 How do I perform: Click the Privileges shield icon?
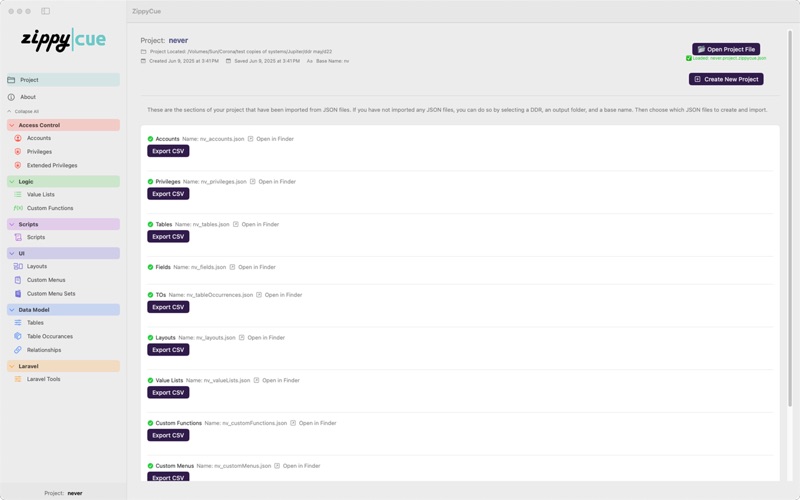(x=18, y=152)
